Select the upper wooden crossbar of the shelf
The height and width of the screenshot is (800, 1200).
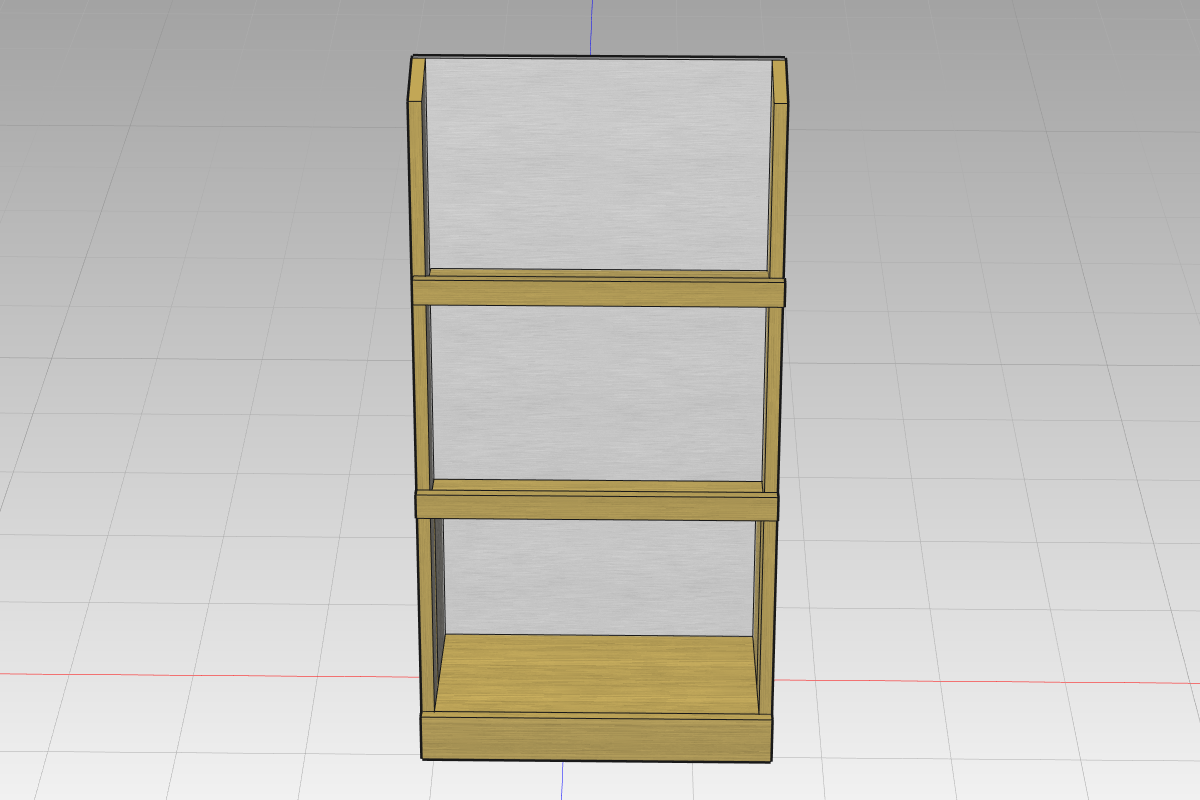600,293
